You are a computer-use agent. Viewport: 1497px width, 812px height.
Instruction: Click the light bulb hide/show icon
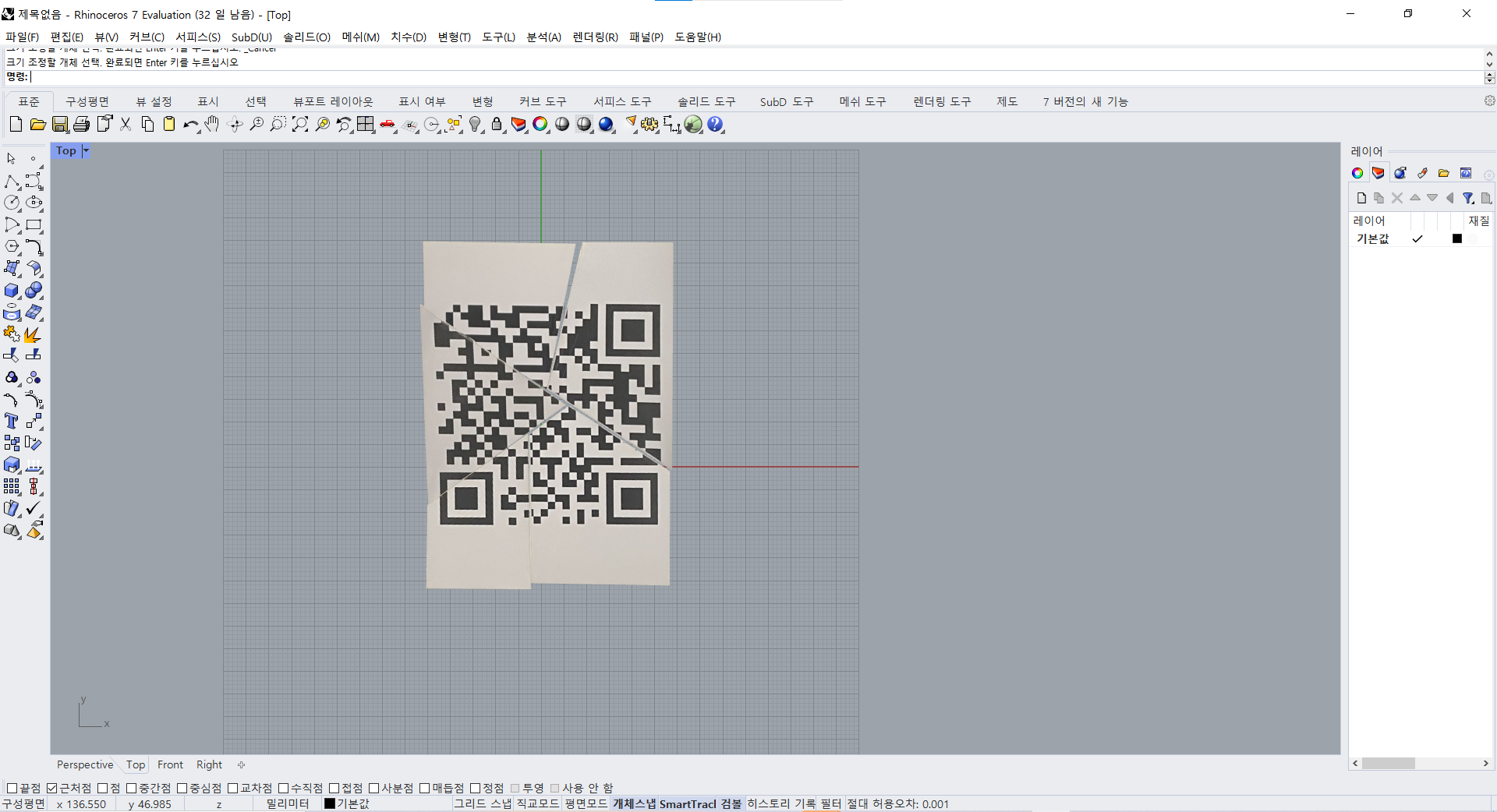(475, 124)
